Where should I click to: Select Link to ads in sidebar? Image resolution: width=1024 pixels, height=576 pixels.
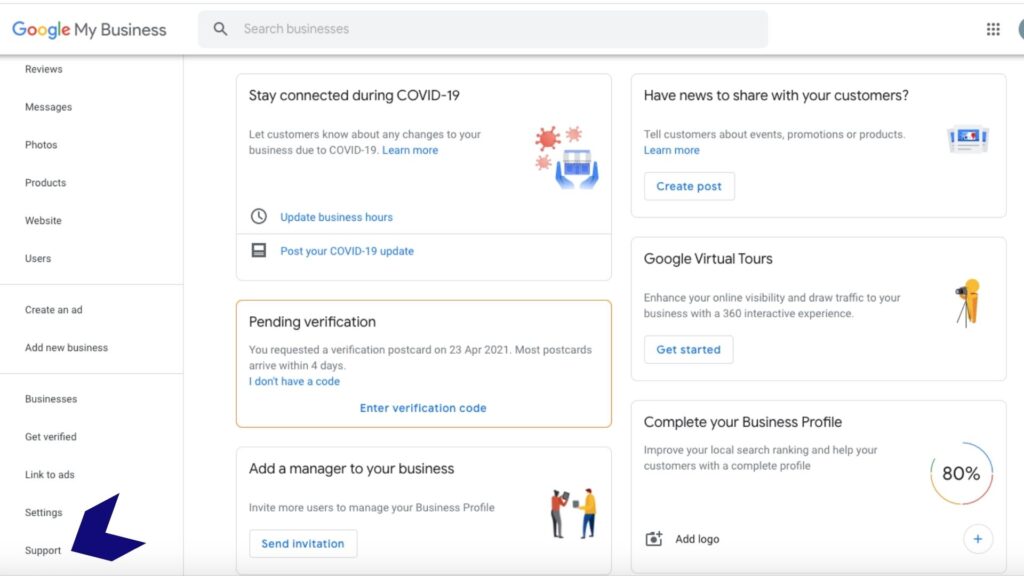point(50,475)
